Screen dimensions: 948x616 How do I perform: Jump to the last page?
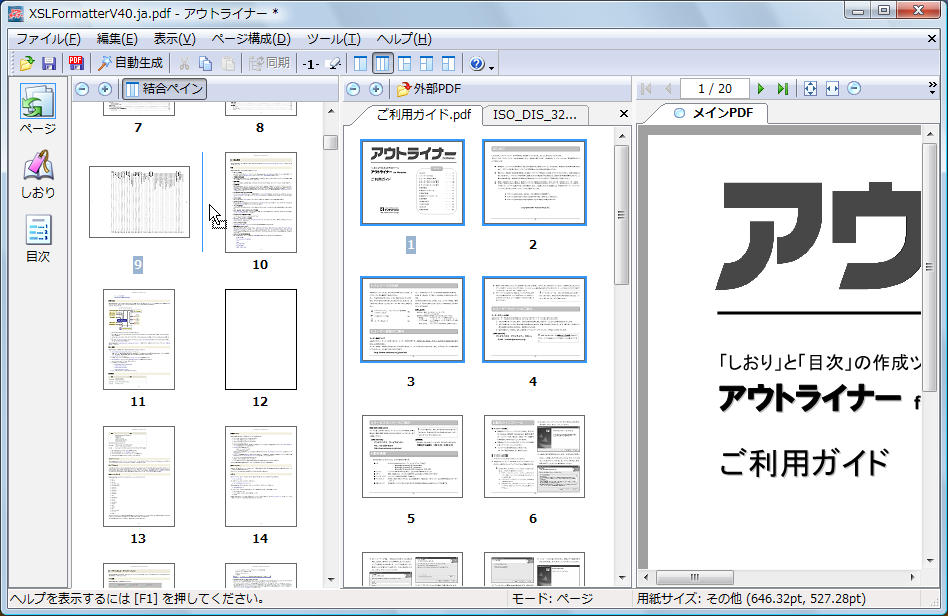pyautogui.click(x=782, y=89)
